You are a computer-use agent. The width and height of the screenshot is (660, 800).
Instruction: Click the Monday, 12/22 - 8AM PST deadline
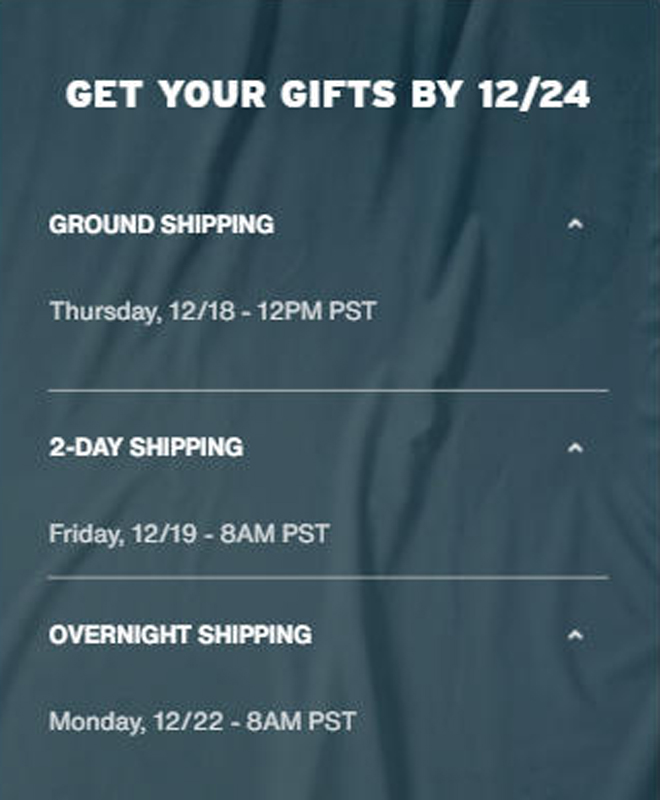202,720
